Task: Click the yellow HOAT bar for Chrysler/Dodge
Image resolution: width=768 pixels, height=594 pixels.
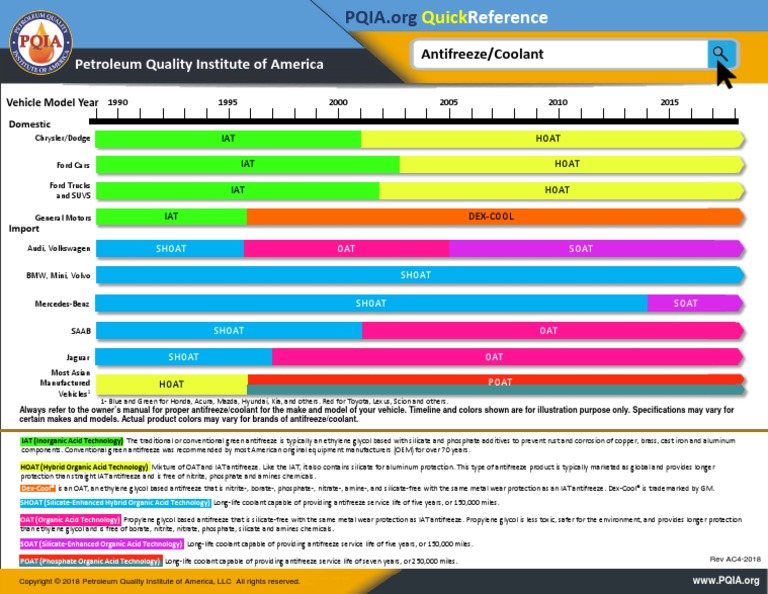Action: (x=552, y=139)
